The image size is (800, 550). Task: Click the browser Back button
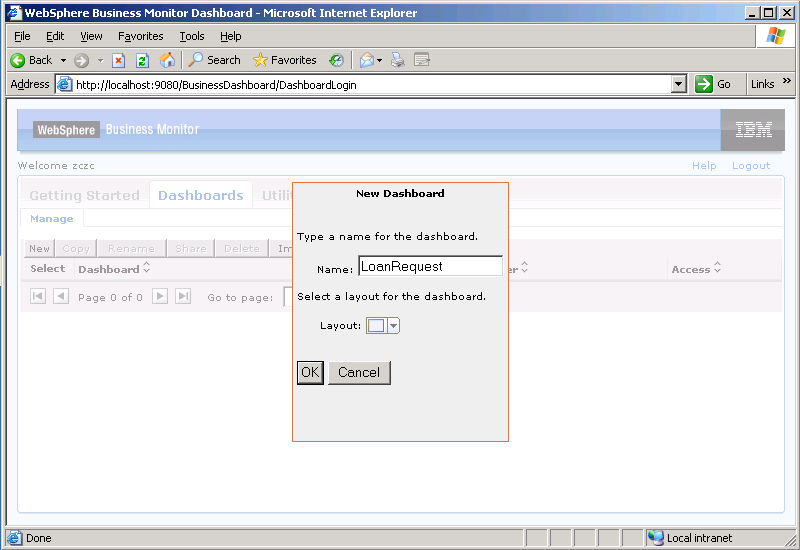pos(32,60)
